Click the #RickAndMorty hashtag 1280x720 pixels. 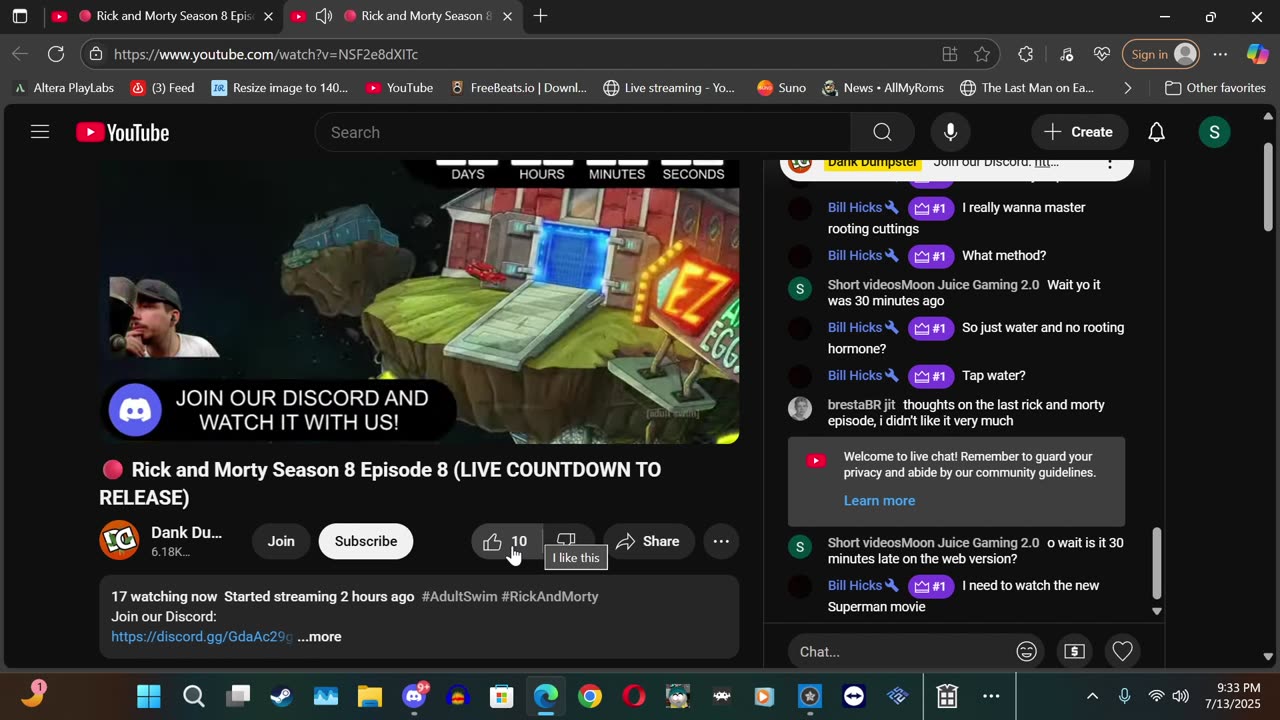tap(550, 596)
